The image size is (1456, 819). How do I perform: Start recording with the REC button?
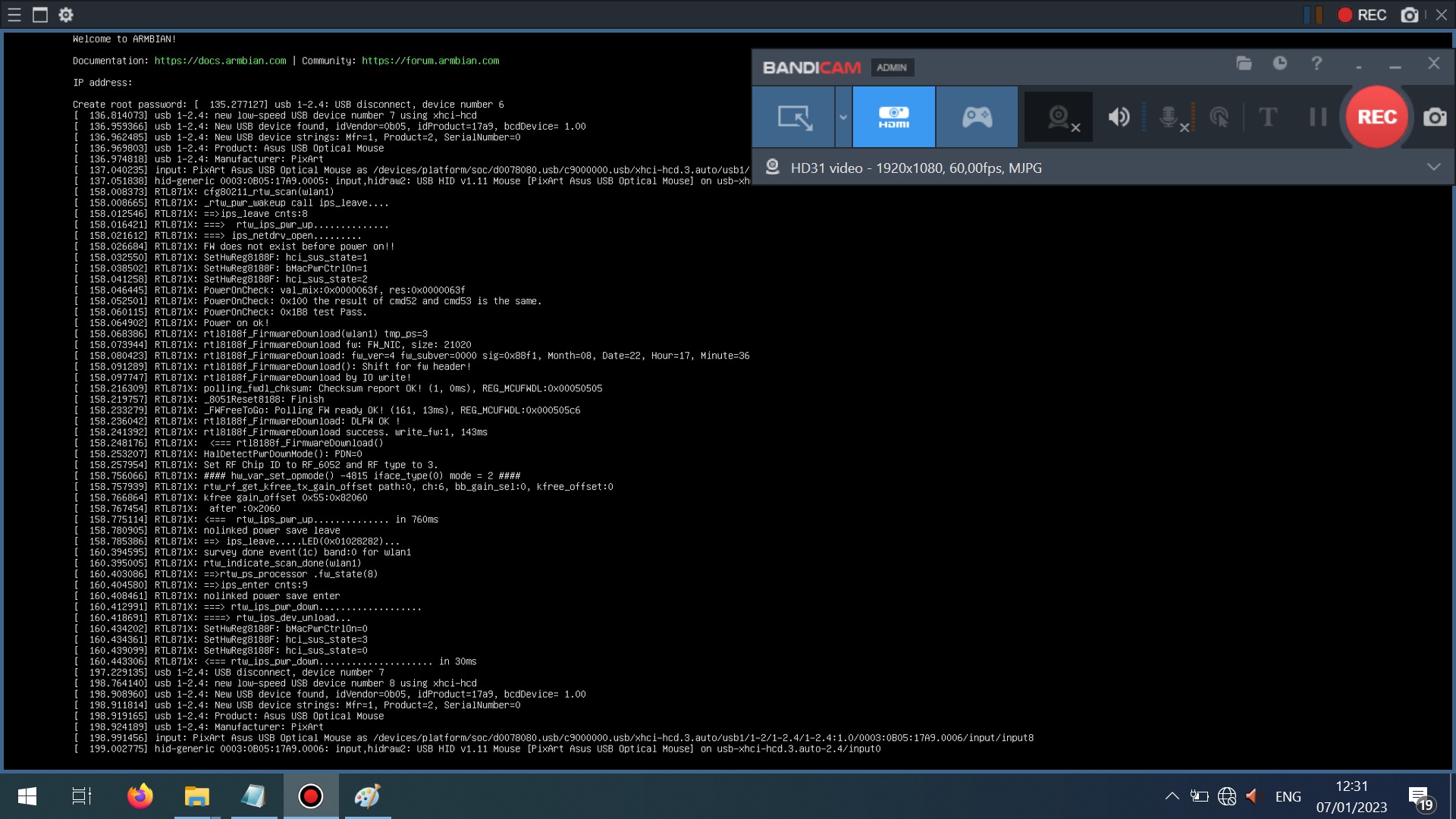[1376, 117]
